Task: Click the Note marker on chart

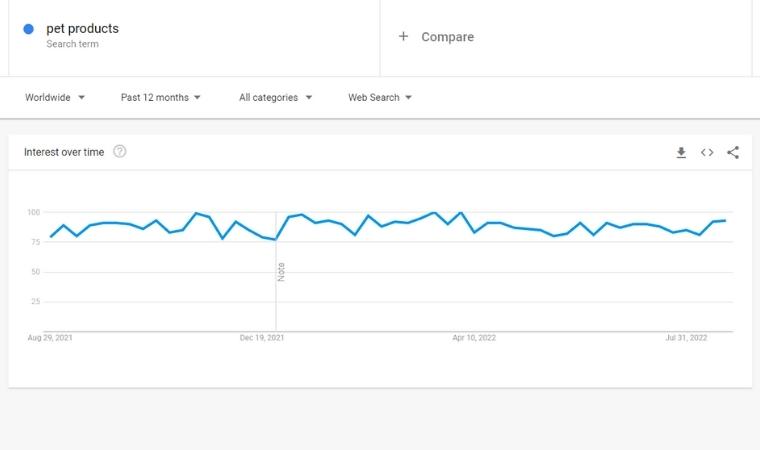Action: pyautogui.click(x=281, y=272)
